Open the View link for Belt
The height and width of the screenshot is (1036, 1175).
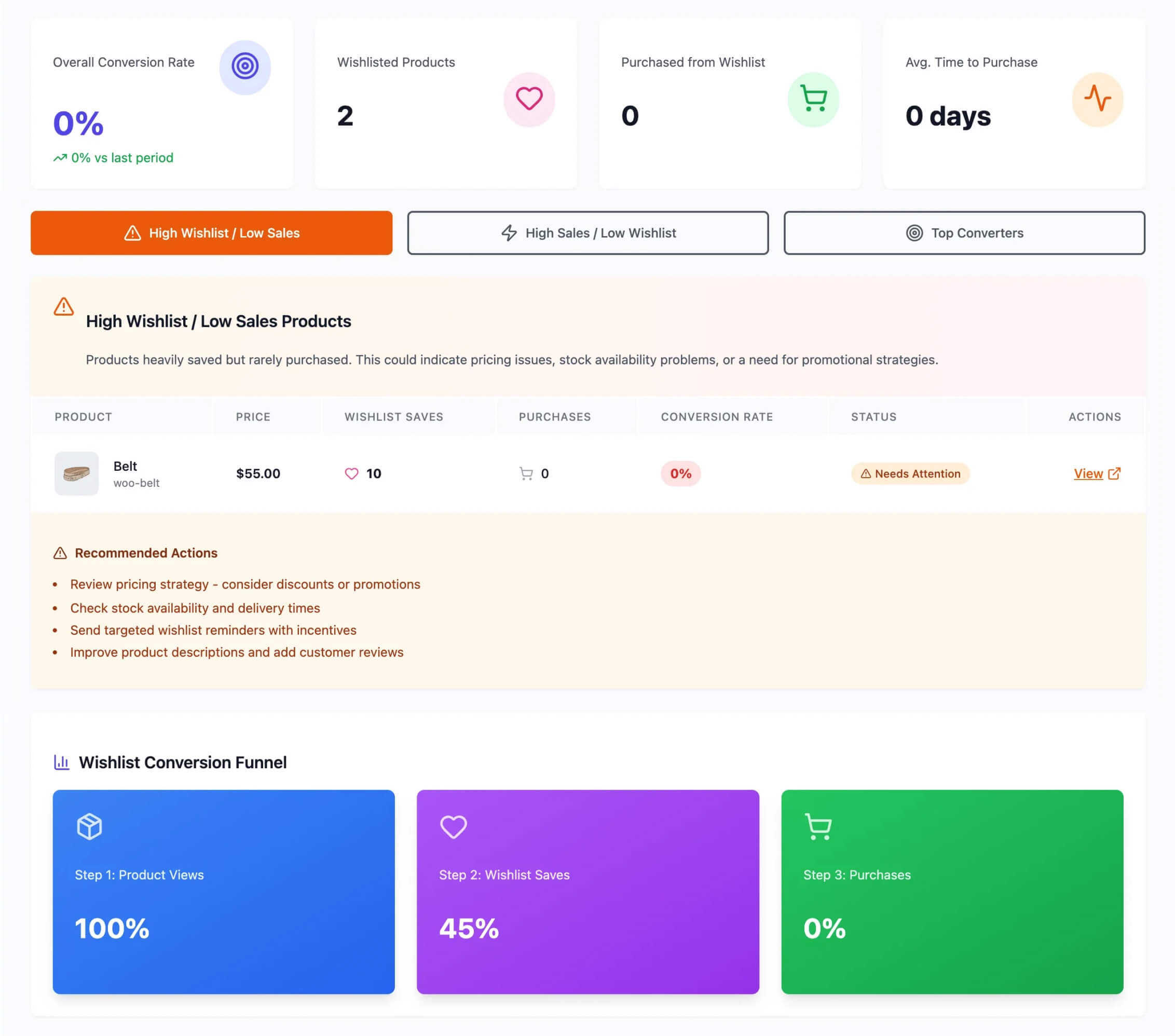pyautogui.click(x=1088, y=474)
